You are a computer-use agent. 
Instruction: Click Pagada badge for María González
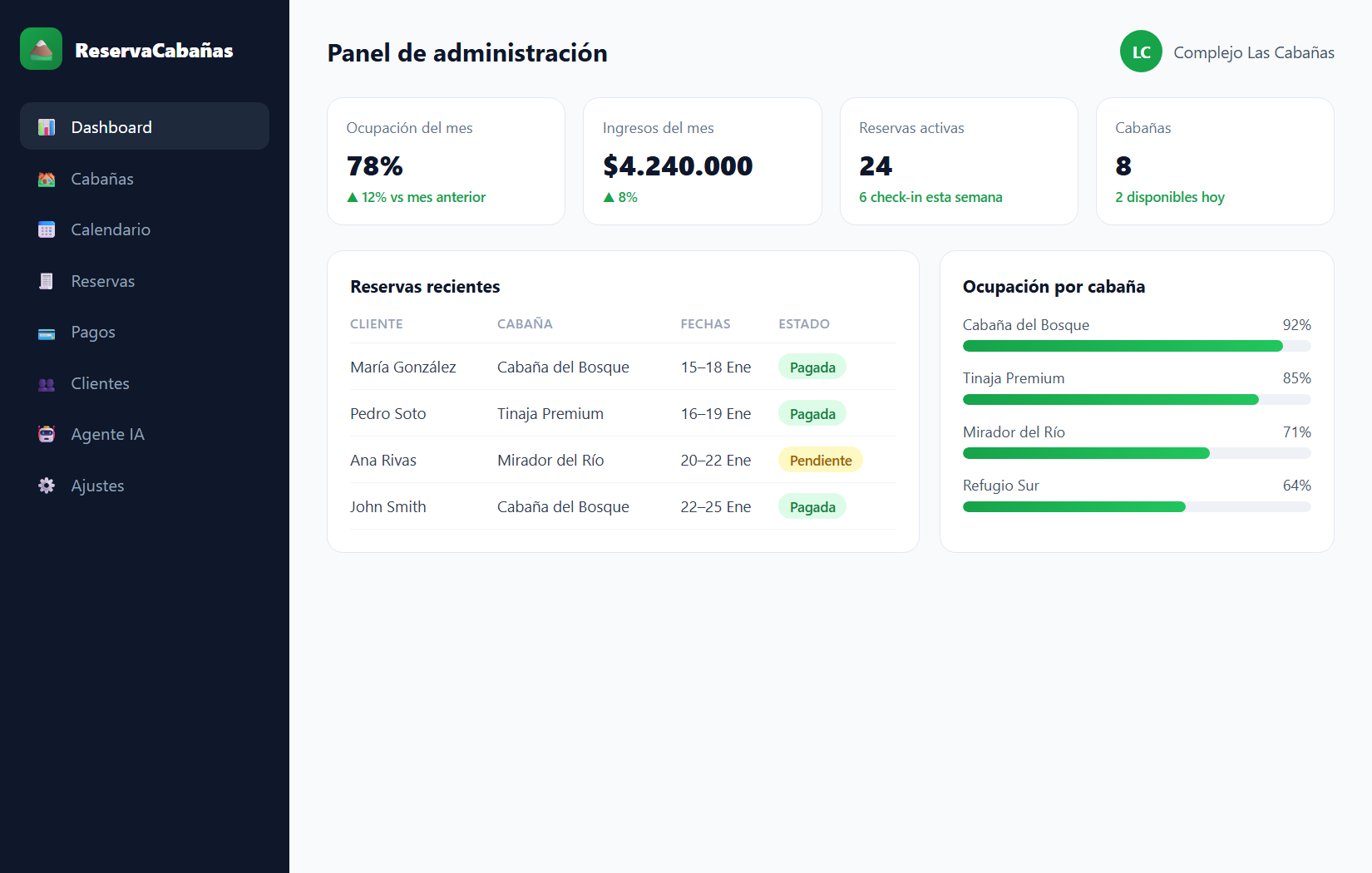tap(812, 367)
